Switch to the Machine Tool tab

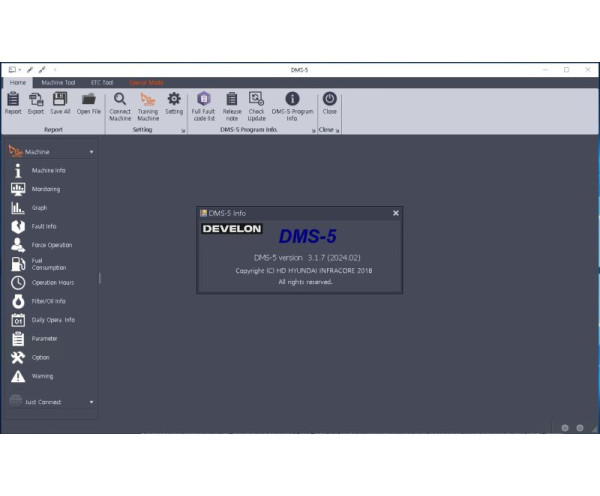point(58,82)
